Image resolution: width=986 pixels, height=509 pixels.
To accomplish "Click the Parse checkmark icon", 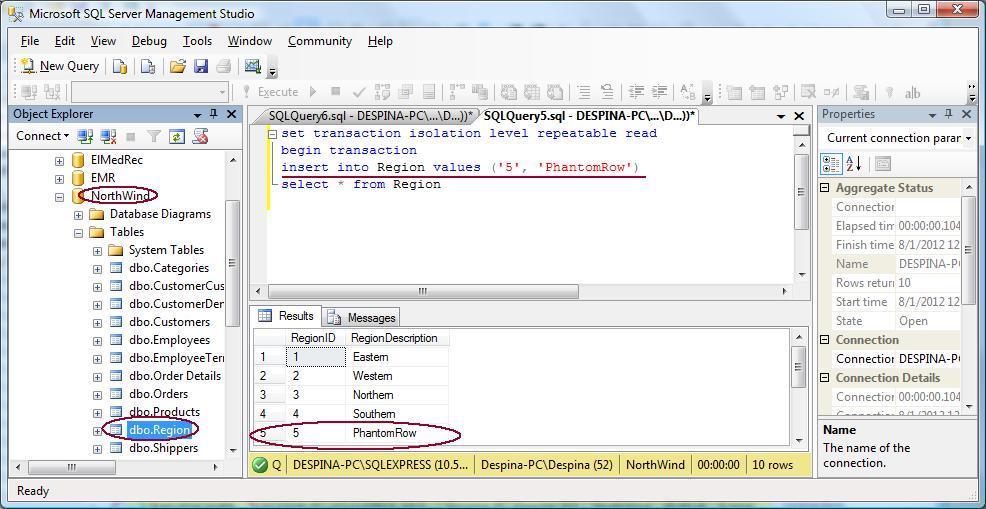I will click(359, 92).
